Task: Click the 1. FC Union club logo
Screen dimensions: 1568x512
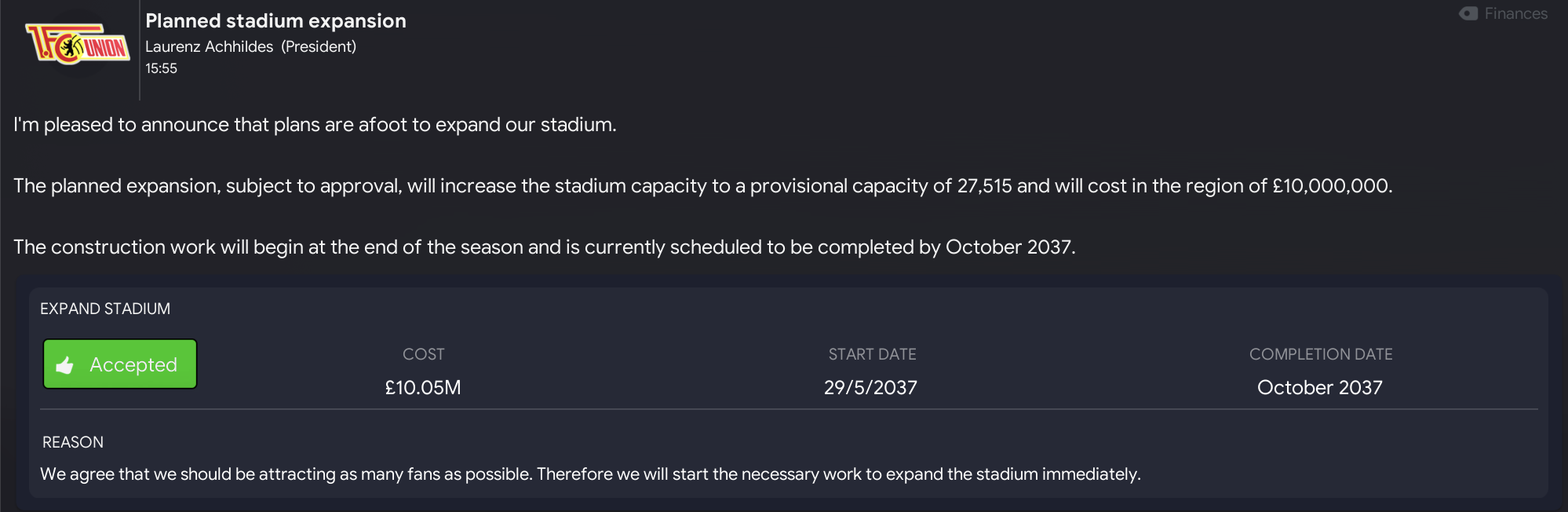Action: point(78,45)
